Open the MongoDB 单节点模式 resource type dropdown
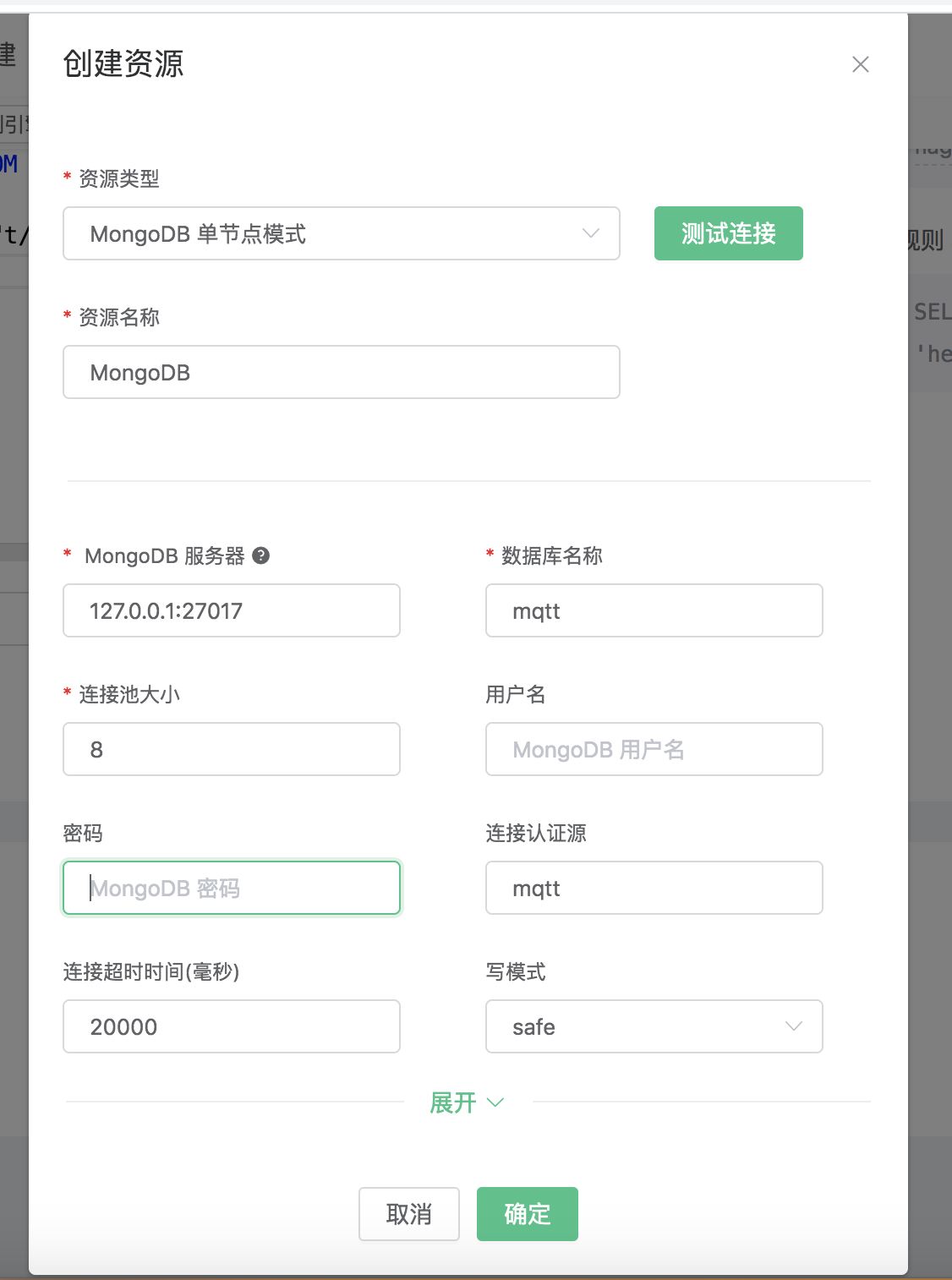The image size is (952, 1280). (341, 233)
